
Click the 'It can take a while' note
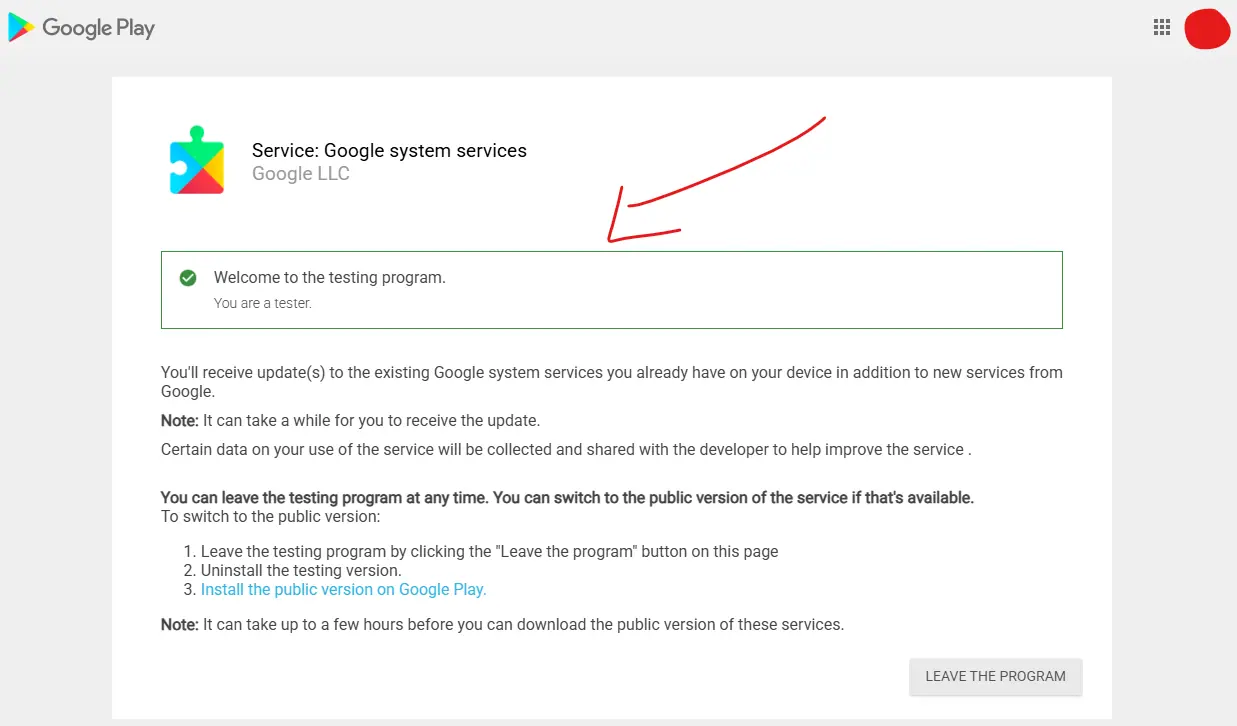(350, 421)
